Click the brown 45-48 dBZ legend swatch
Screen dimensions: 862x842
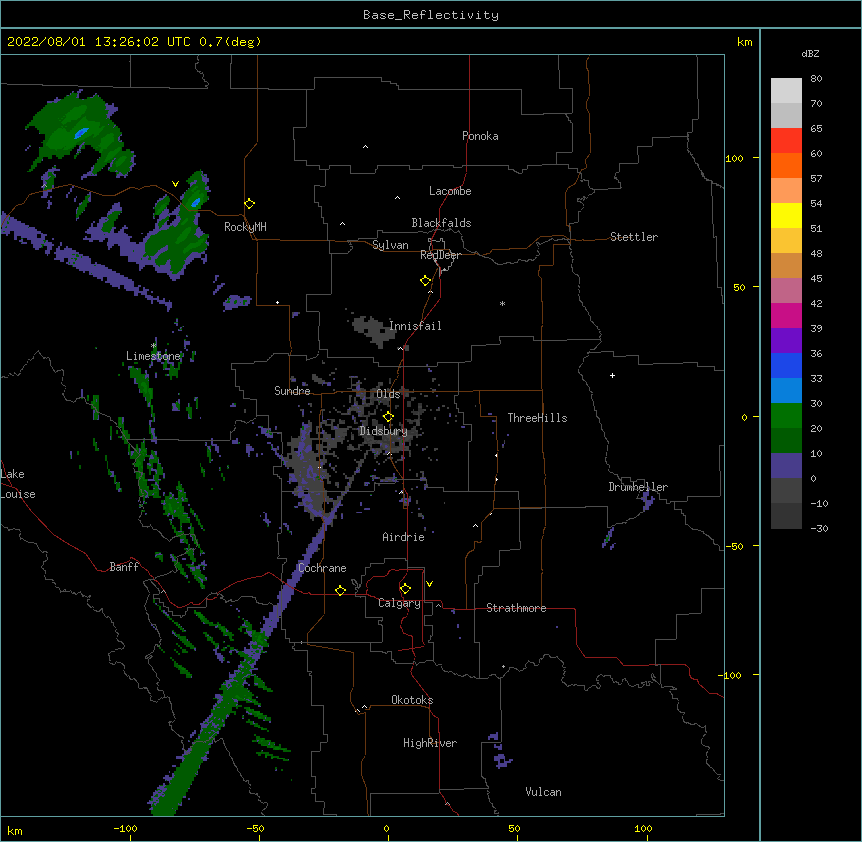pyautogui.click(x=786, y=265)
